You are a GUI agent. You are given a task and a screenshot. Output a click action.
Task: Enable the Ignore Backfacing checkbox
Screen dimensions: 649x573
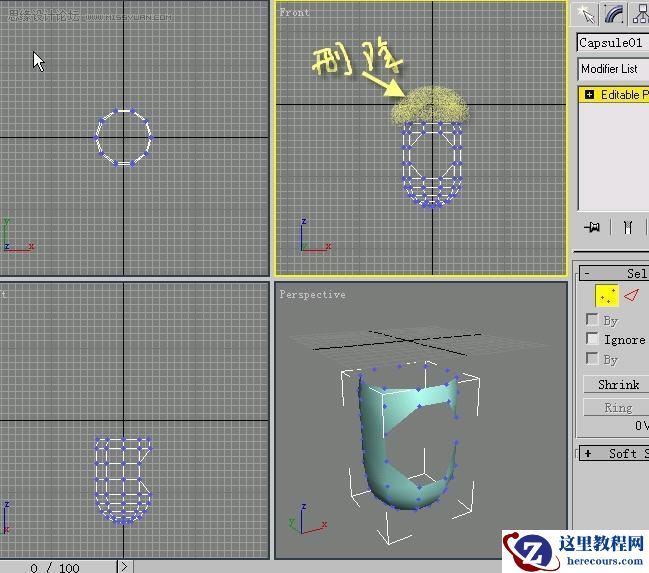(x=592, y=339)
